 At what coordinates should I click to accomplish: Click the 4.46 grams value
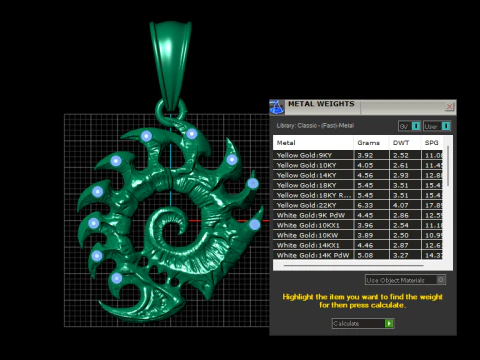[x=365, y=245]
